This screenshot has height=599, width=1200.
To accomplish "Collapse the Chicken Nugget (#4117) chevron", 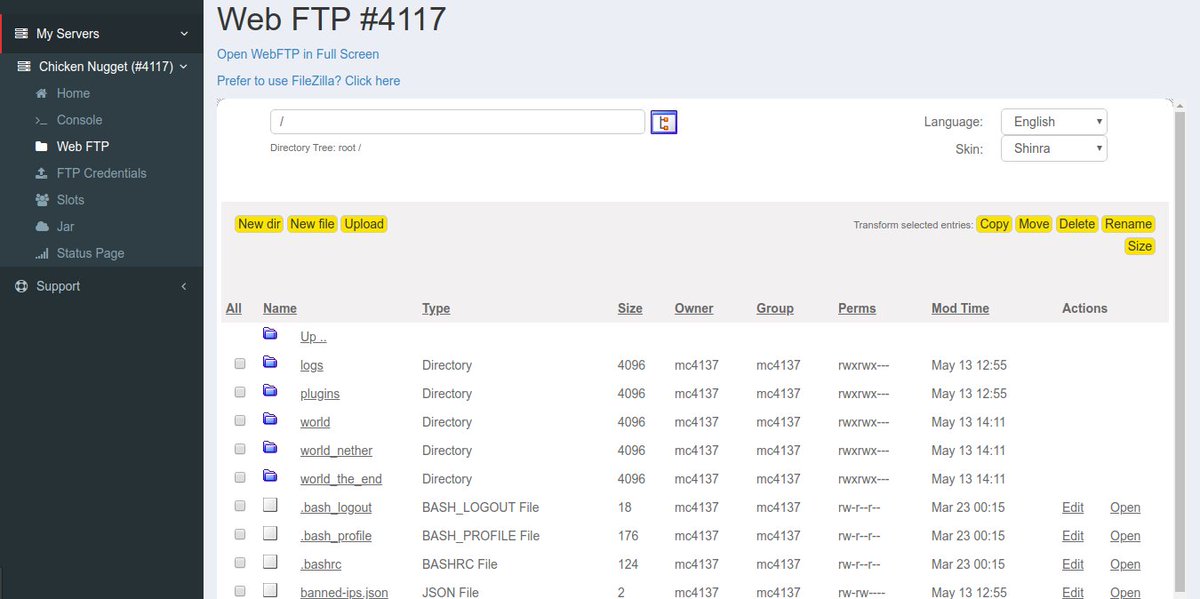I will point(183,67).
